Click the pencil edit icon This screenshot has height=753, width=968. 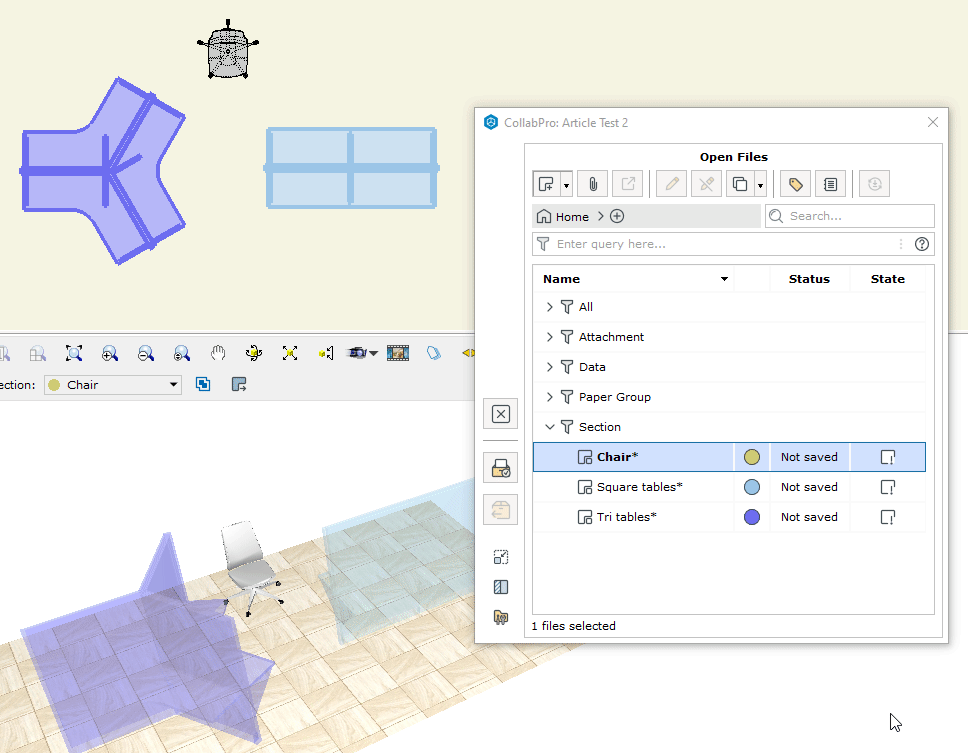672,184
